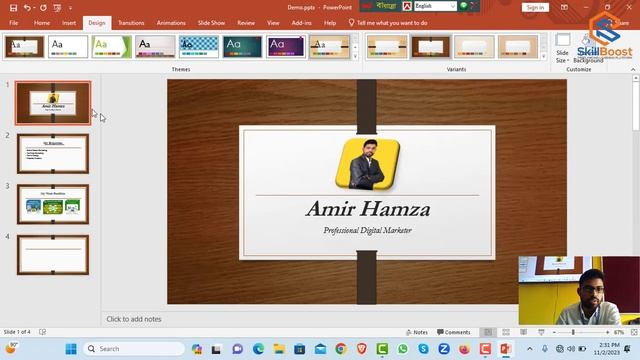Open Google Chrome from taskbar
The width and height of the screenshot is (640, 360).
point(341,349)
